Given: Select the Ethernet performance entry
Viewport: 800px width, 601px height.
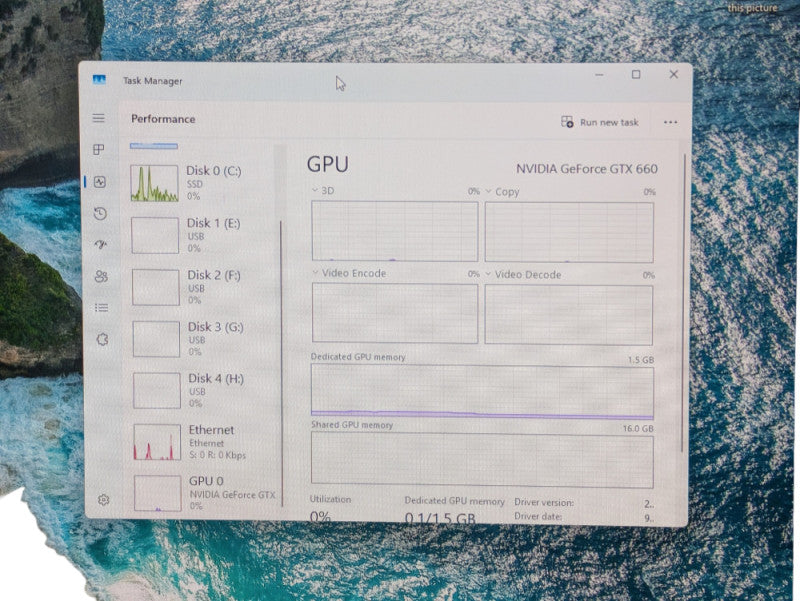Looking at the screenshot, I should click(x=204, y=442).
